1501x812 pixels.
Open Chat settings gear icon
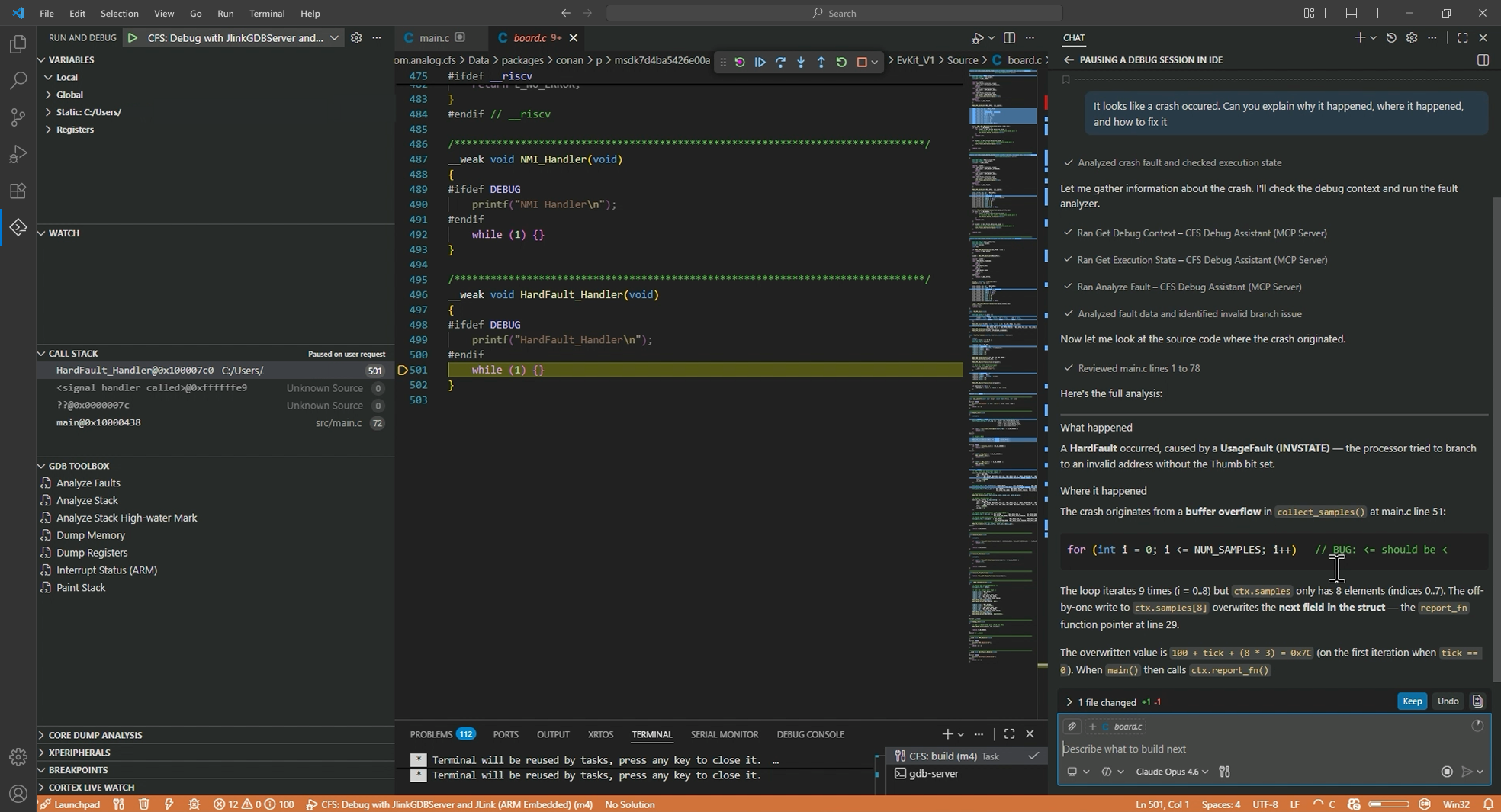tap(1412, 37)
